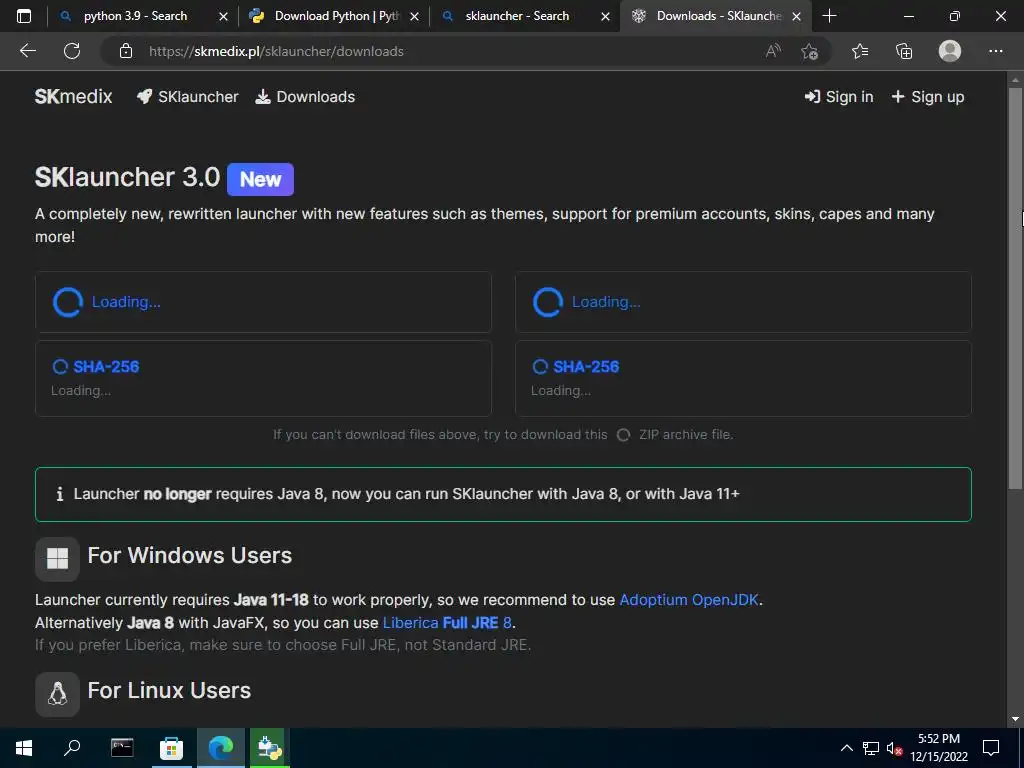Click the page vertical scrollbar thumb
1024x768 pixels.
1015,287
